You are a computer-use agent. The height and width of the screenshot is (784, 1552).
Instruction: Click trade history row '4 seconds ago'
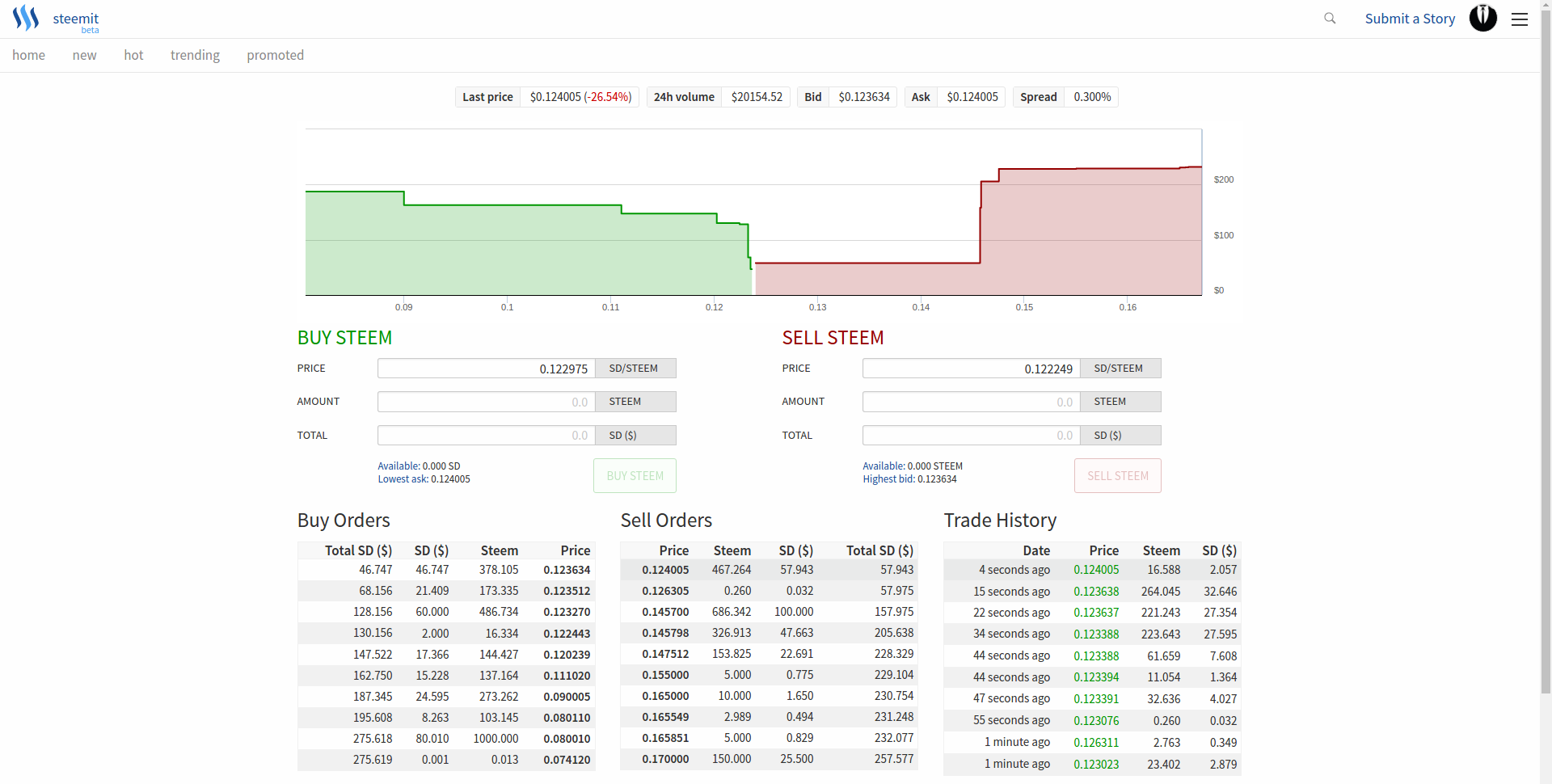click(1092, 570)
